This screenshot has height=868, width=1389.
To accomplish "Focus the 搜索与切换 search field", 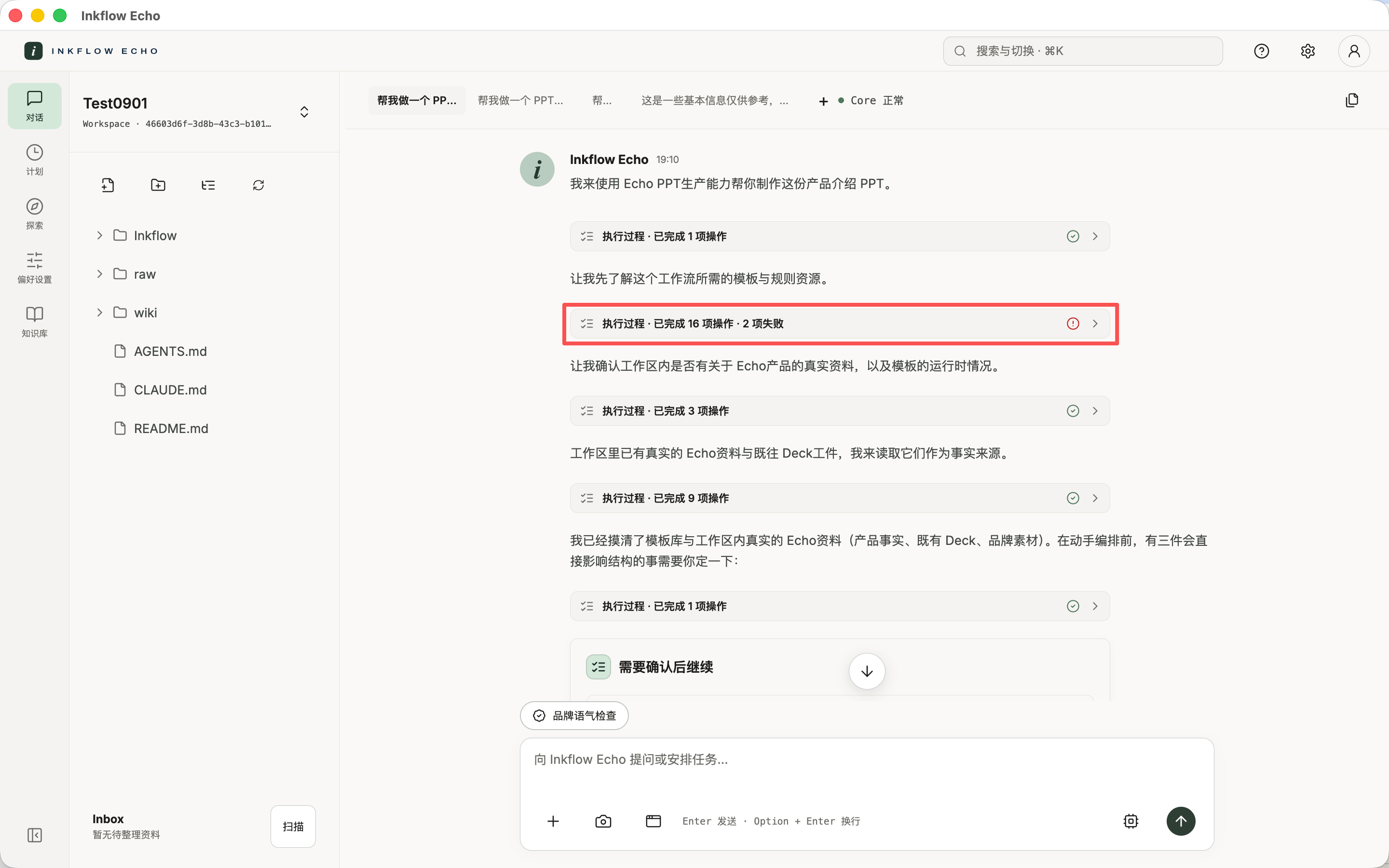I will click(x=1082, y=51).
